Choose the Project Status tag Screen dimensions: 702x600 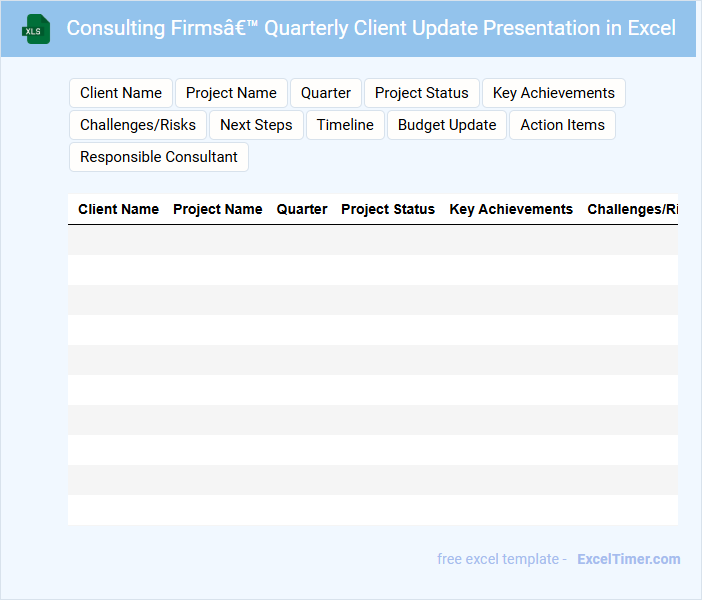click(421, 93)
